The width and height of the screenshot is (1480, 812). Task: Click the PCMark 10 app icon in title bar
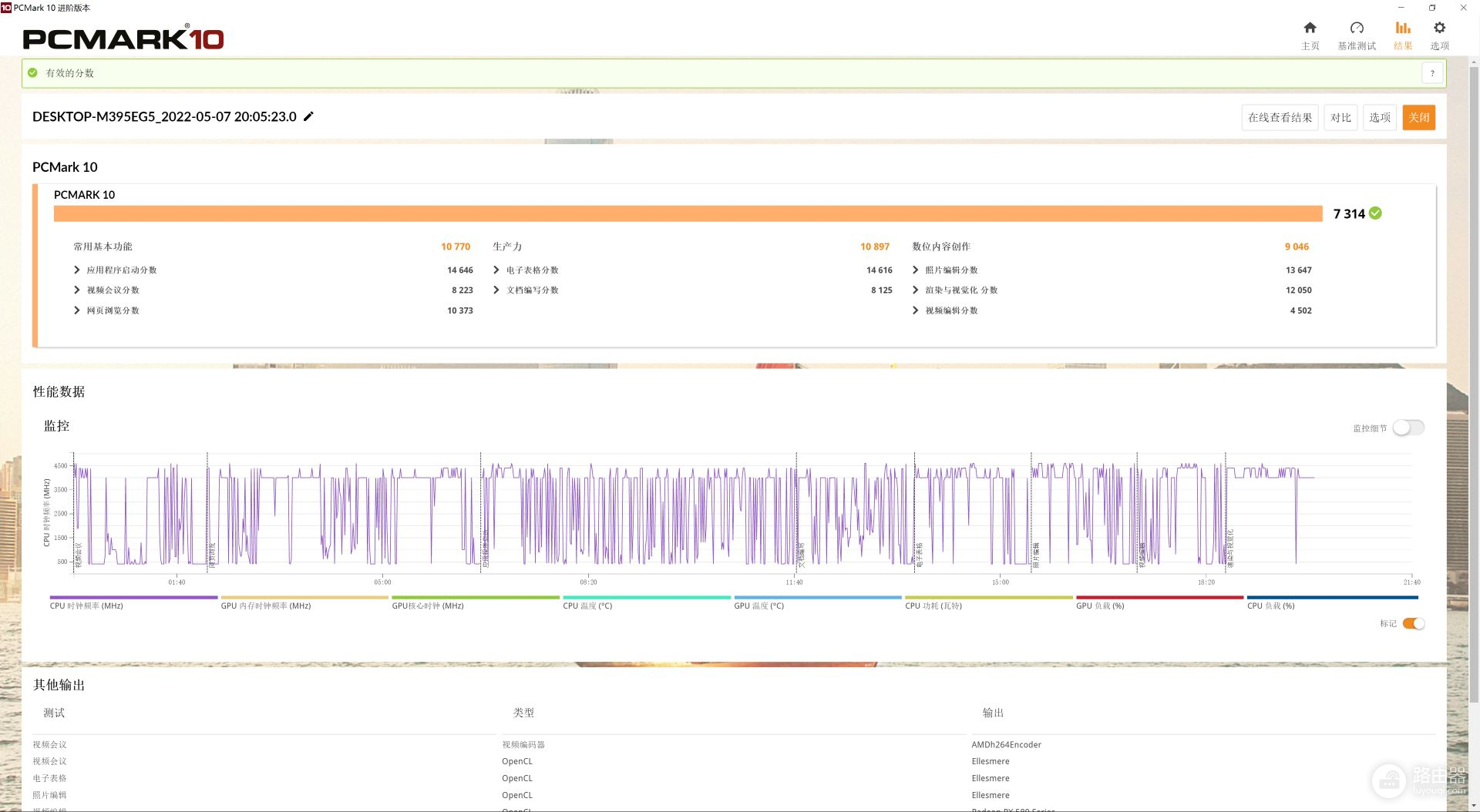[x=6, y=8]
